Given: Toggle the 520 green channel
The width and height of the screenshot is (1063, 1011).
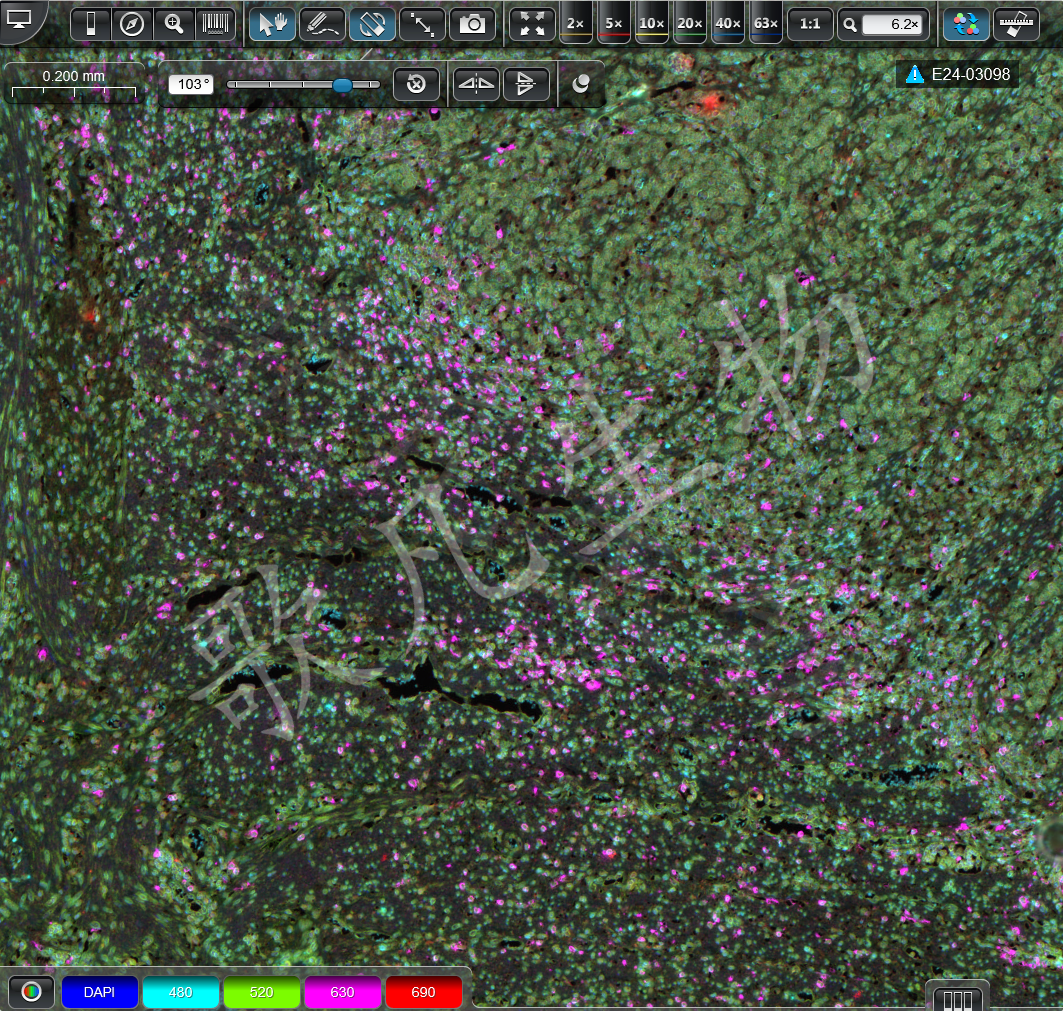Looking at the screenshot, I should point(262,992).
